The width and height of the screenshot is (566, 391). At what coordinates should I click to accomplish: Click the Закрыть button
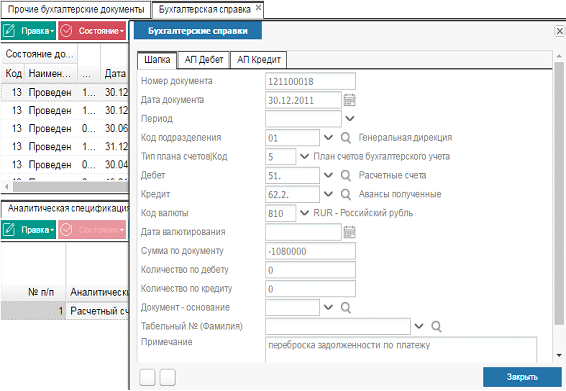click(x=522, y=377)
